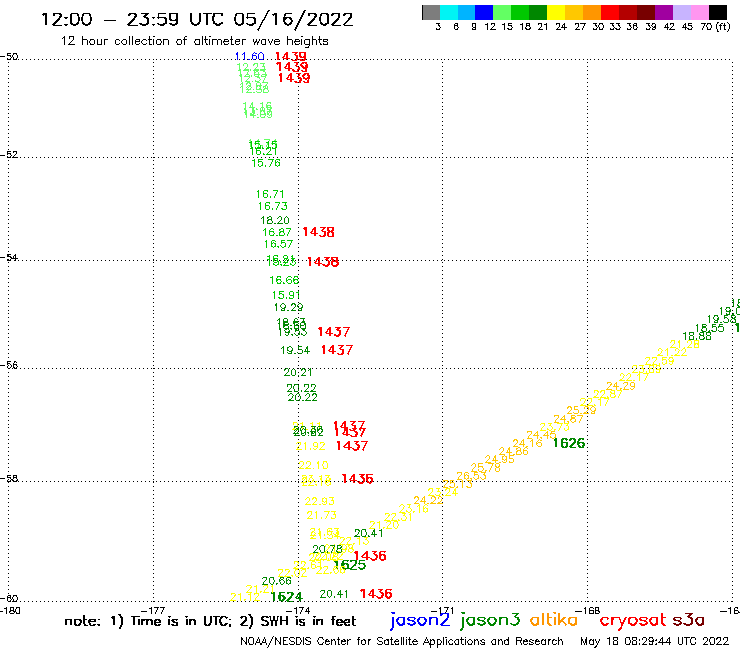
Task: Click the wave height value 16.71
Action: [270, 194]
